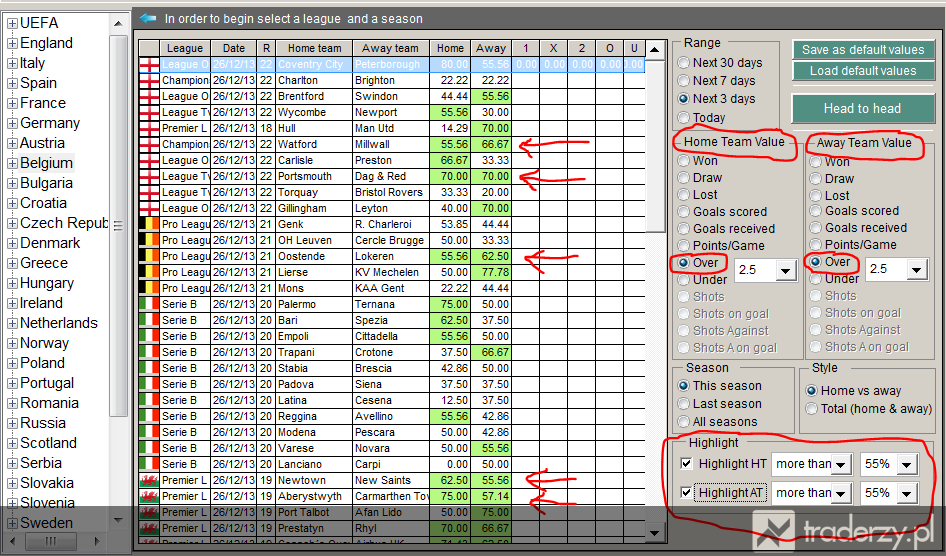Select Today range option
The image size is (946, 556).
[x=684, y=118]
